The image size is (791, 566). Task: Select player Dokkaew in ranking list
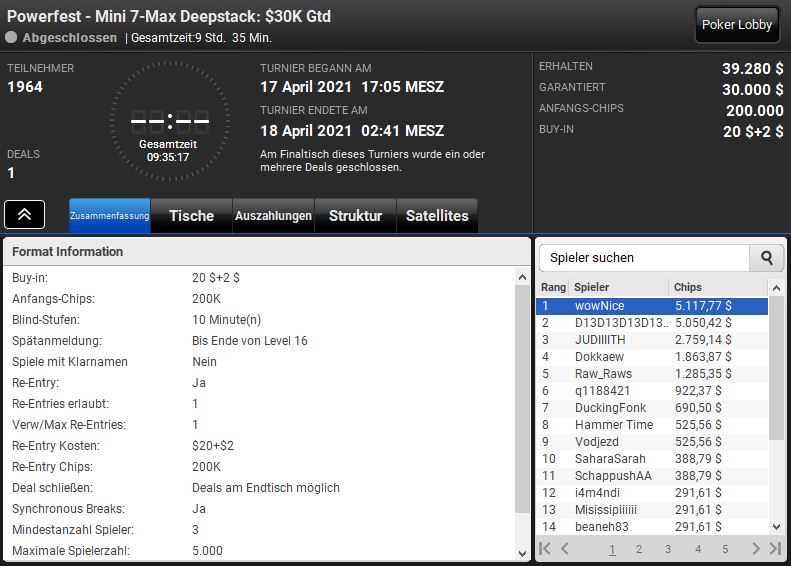tap(599, 357)
